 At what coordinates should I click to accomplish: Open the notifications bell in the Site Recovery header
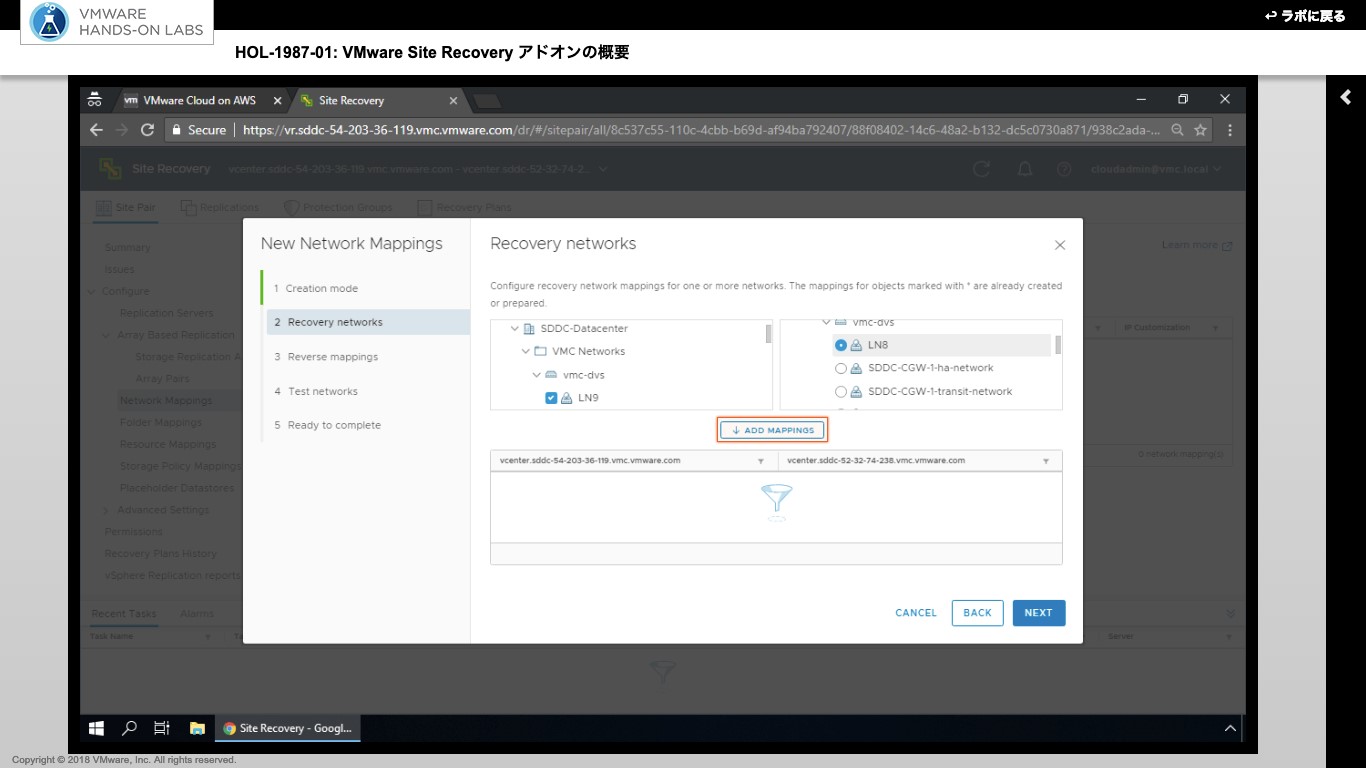[x=1025, y=169]
